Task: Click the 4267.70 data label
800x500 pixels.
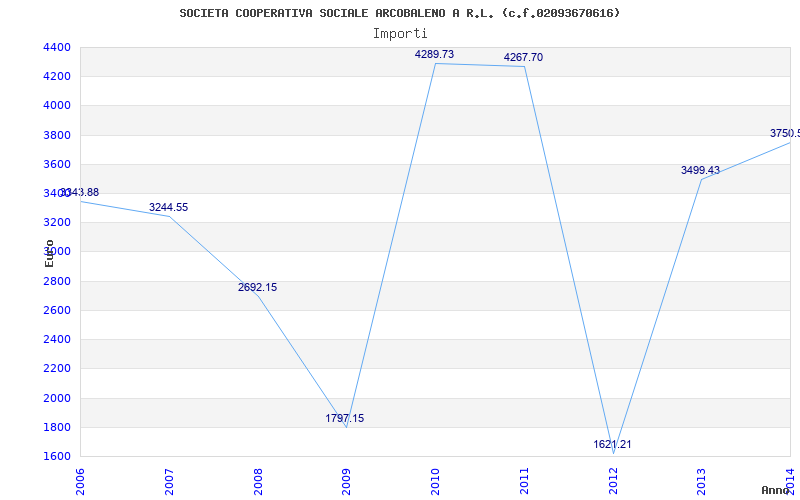Action: click(x=523, y=57)
